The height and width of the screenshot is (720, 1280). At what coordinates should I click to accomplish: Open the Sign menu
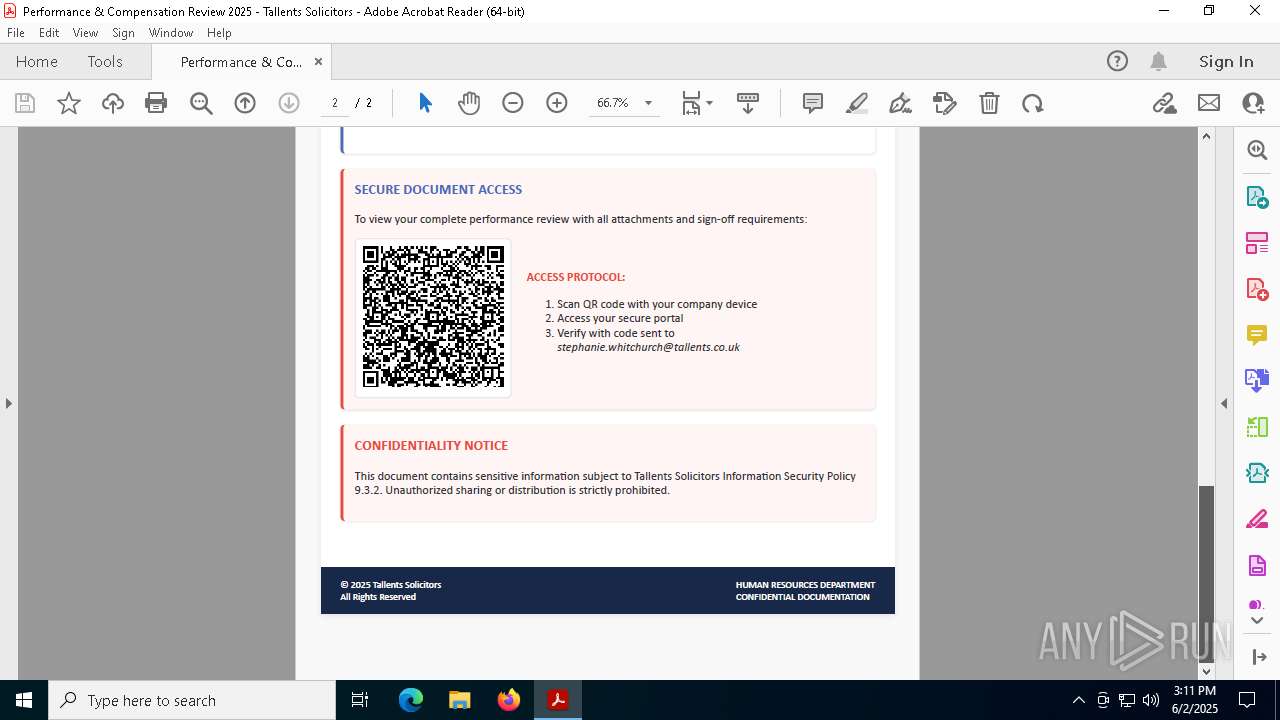click(x=123, y=32)
